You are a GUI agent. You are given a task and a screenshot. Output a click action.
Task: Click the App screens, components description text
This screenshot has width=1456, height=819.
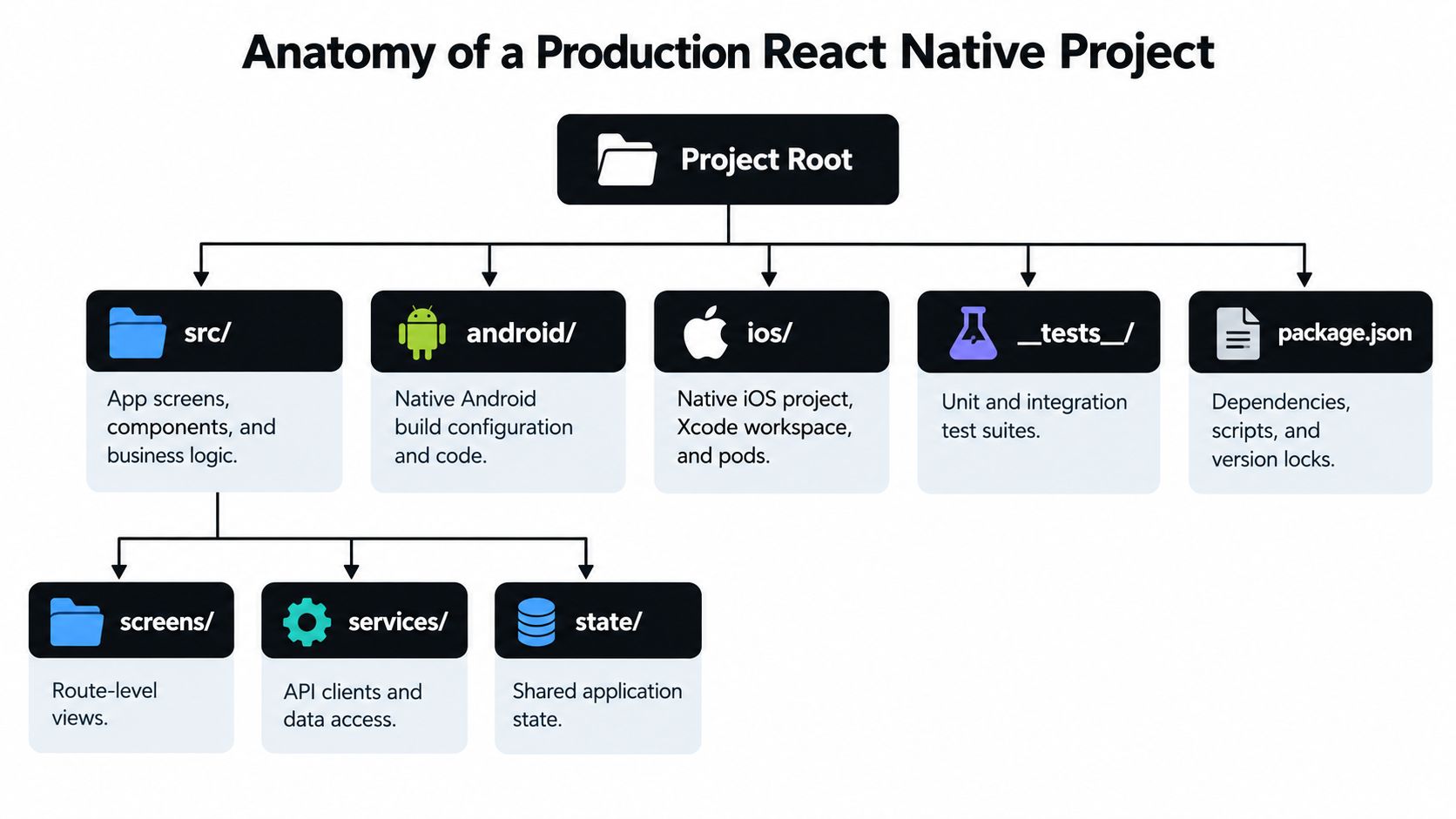[x=192, y=426]
